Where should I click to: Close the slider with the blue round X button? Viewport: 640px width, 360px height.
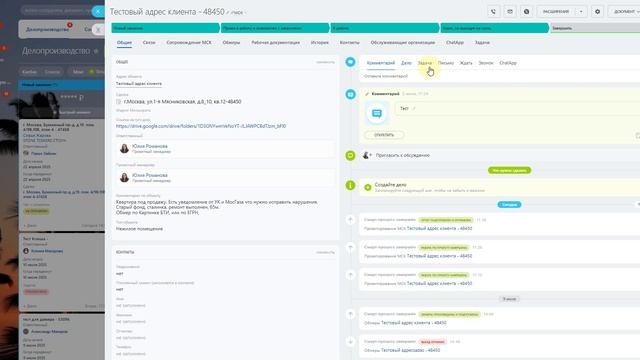pyautogui.click(x=98, y=11)
